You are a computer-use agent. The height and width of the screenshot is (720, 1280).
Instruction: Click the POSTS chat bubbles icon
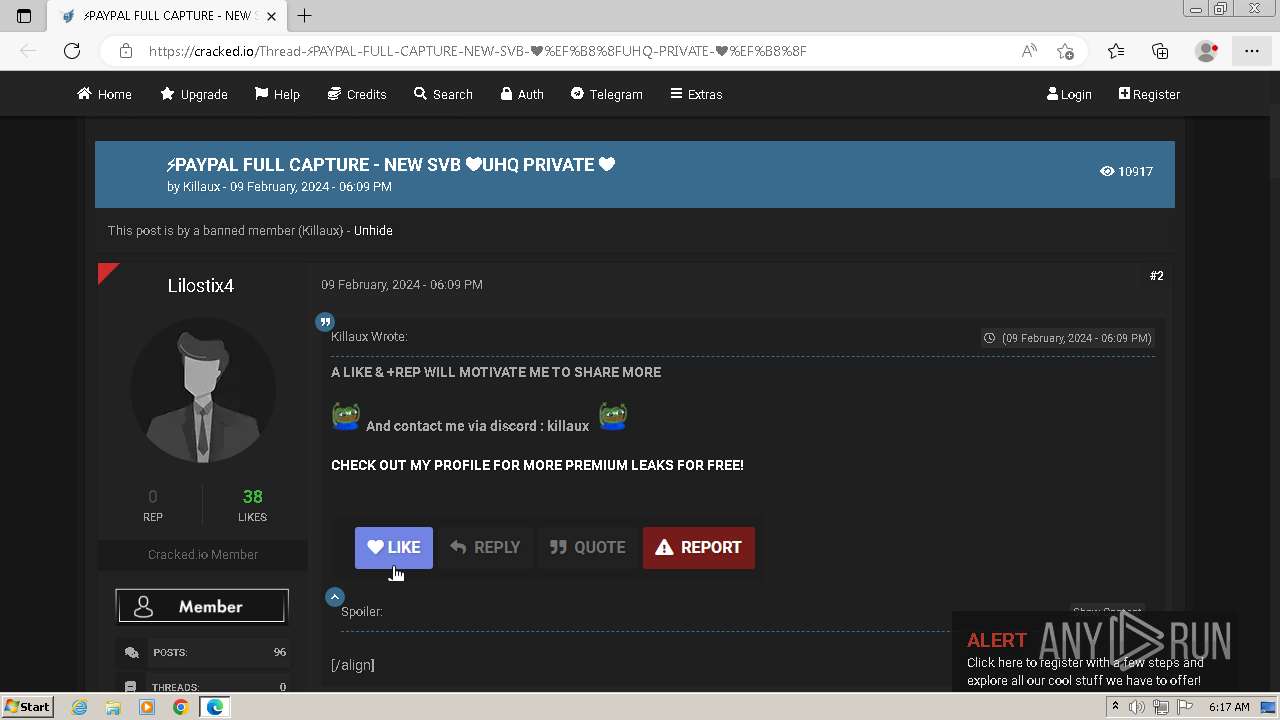tap(131, 652)
